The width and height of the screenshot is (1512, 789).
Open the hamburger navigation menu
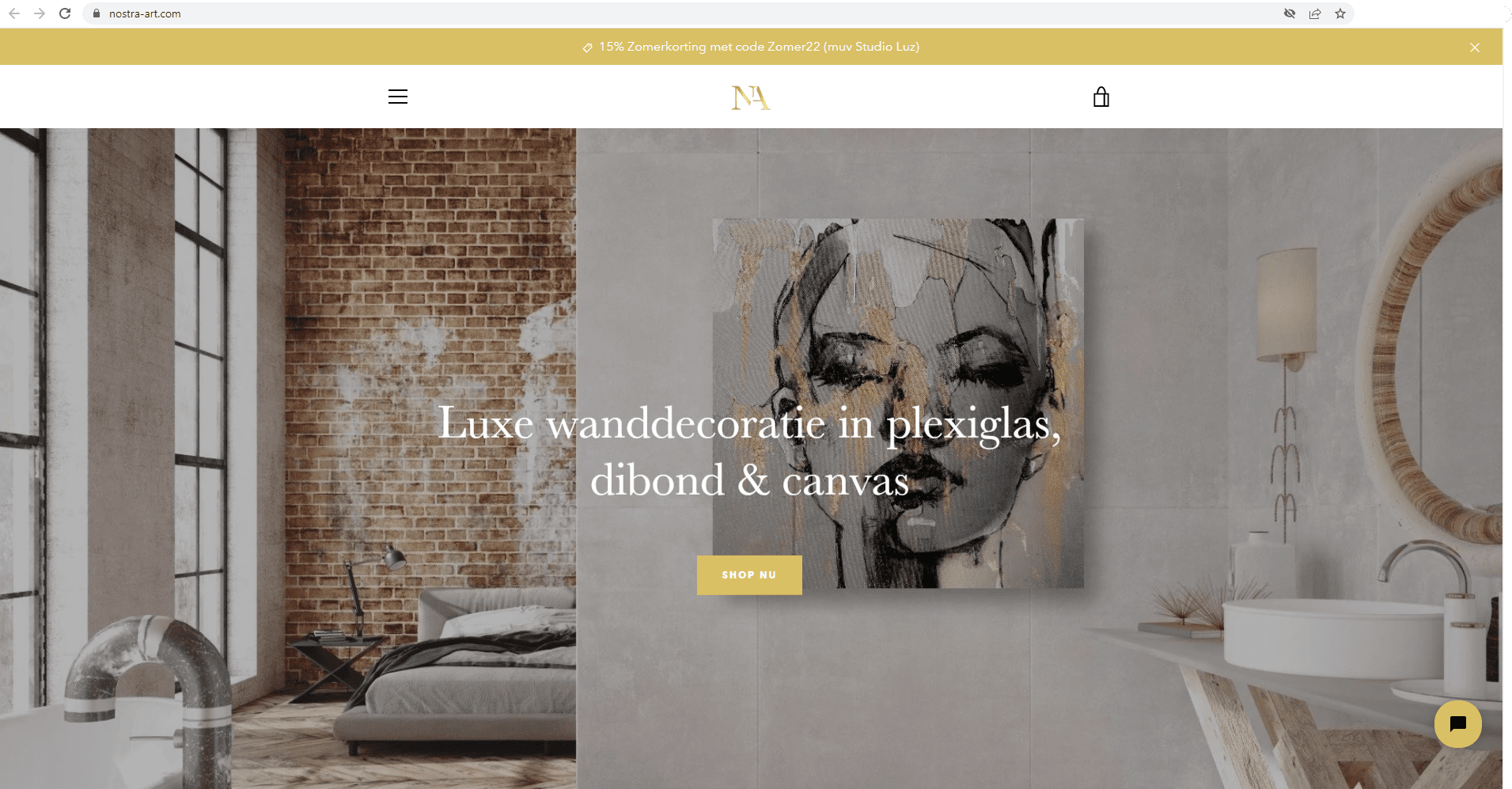tap(398, 97)
